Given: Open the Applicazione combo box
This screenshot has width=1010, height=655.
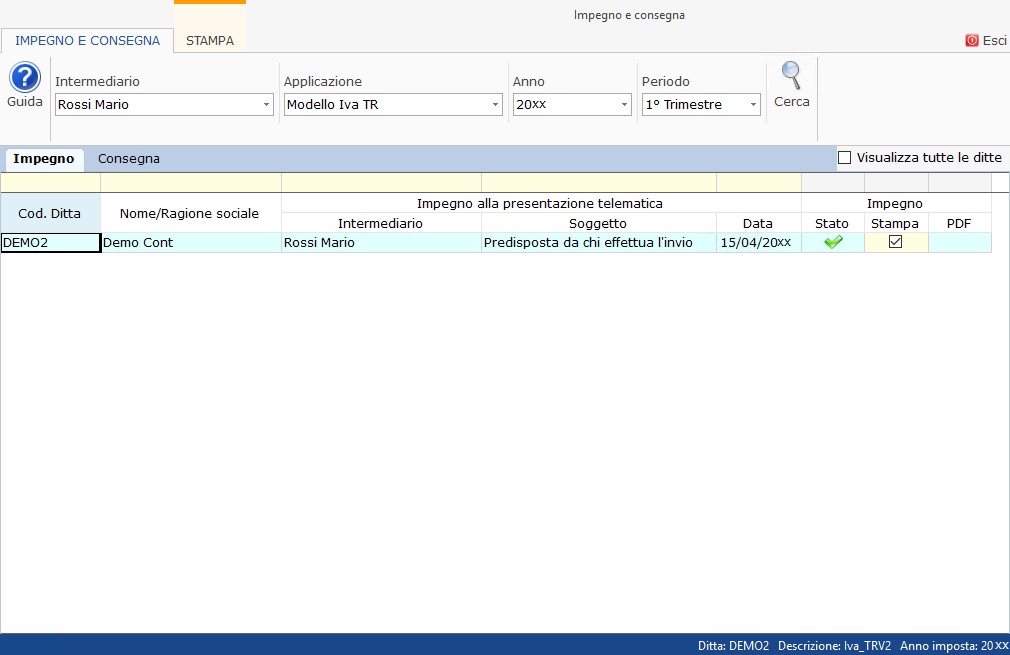Looking at the screenshot, I should (495, 105).
